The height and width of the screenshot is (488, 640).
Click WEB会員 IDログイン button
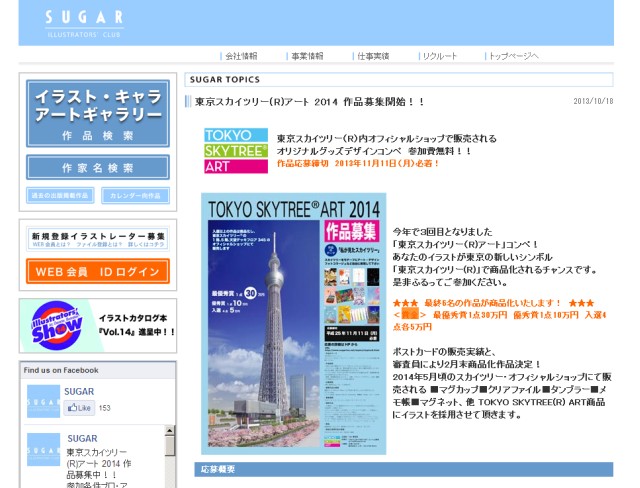pos(98,271)
